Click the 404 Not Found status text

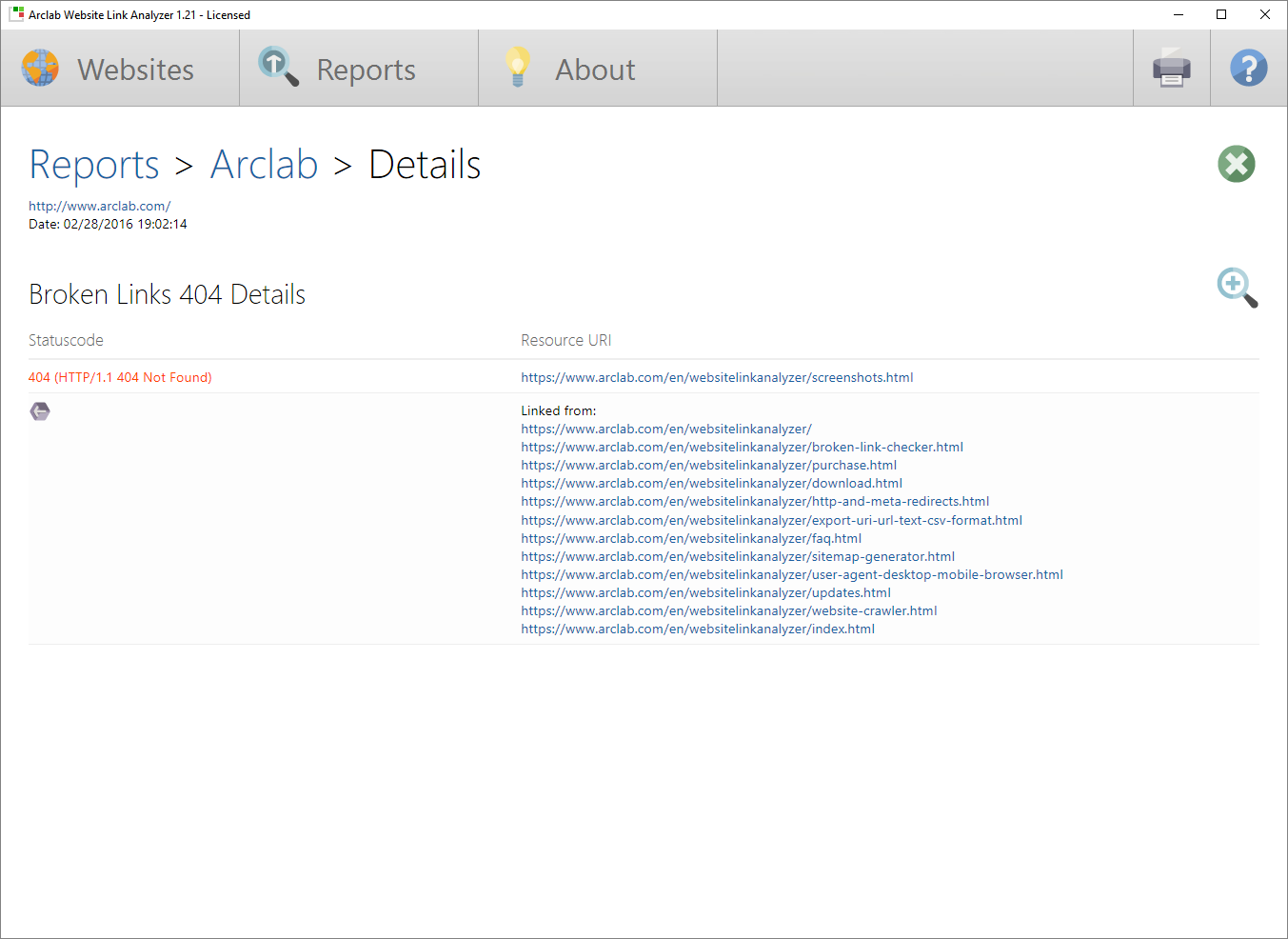(120, 377)
